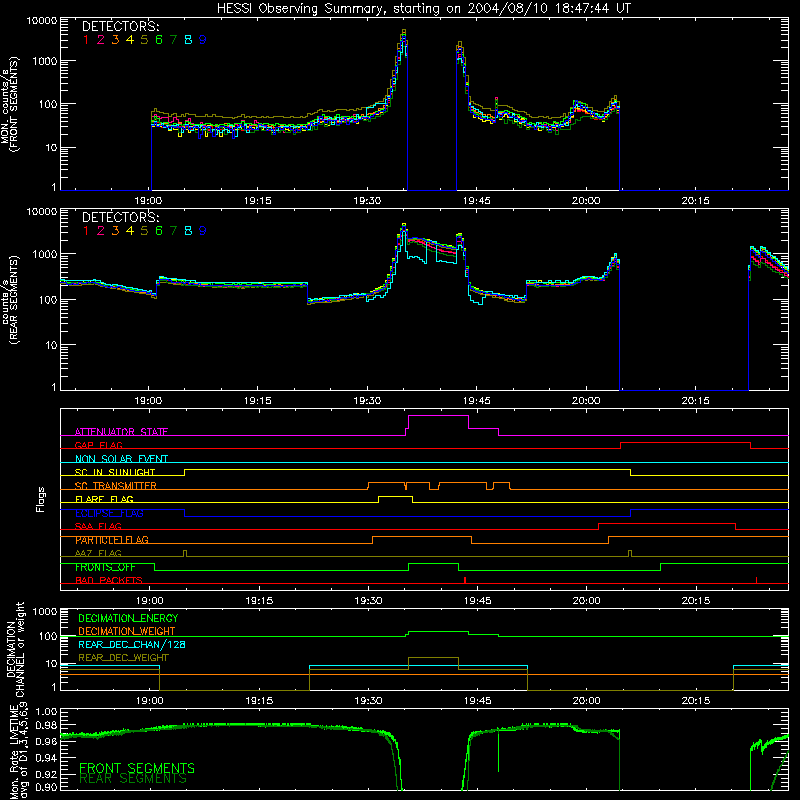This screenshot has height=800, width=800.
Task: Click the SC_IN_SUNLIGHT flag label
Action: 115,472
